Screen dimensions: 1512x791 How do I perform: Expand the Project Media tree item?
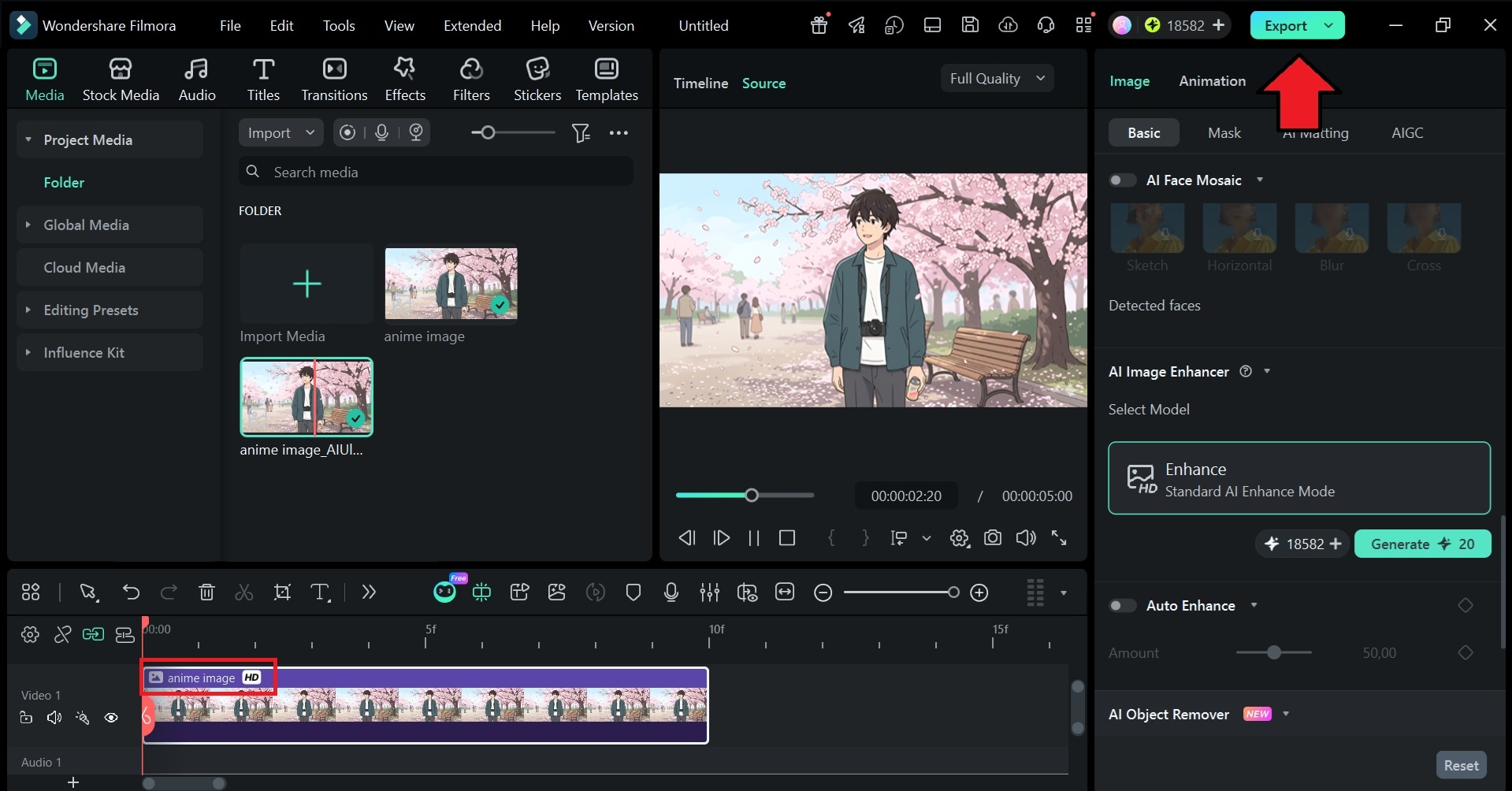[x=28, y=139]
